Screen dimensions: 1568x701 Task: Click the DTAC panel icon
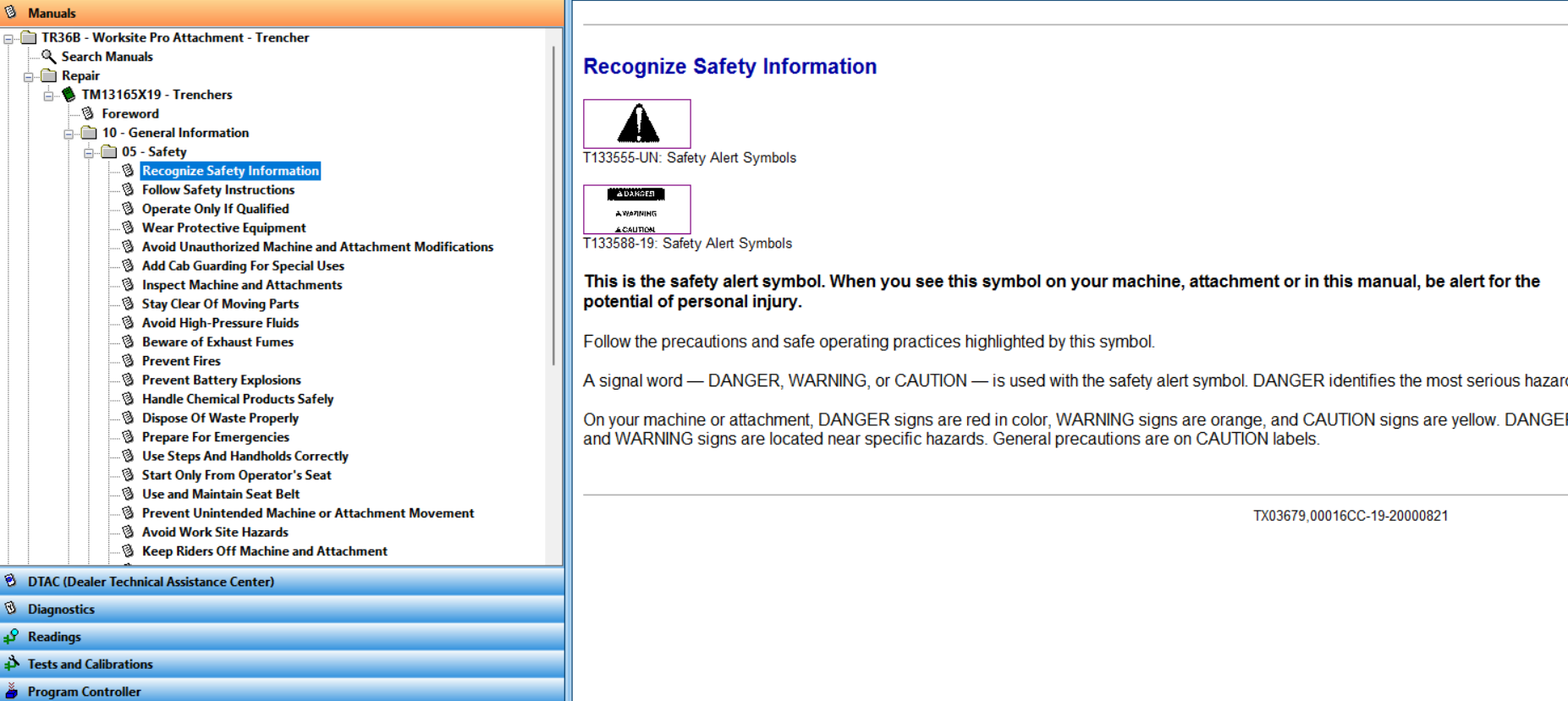point(11,581)
